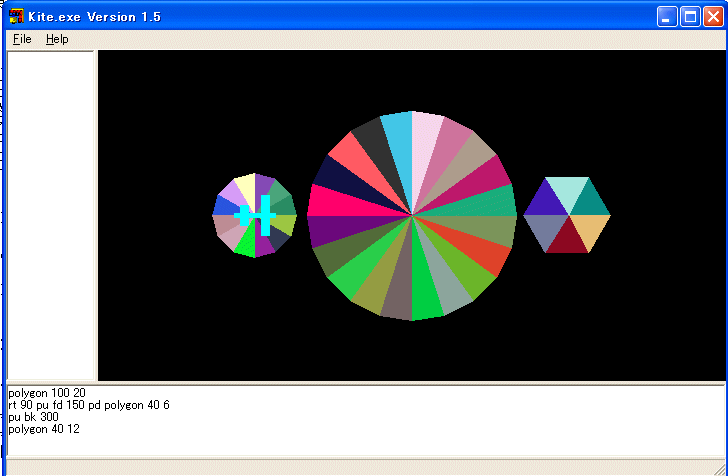Click the window resize grip corner

coord(719,469)
